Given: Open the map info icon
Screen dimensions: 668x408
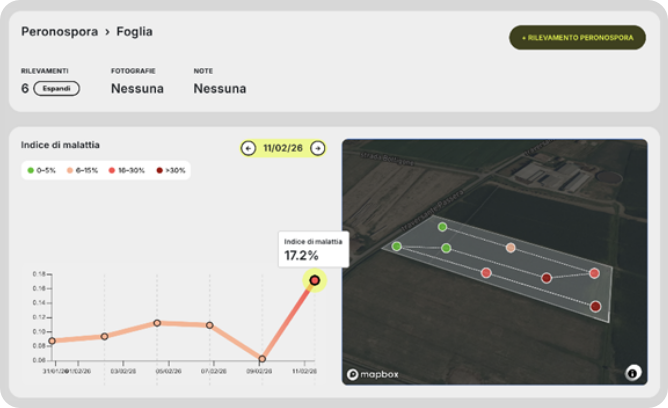Looking at the screenshot, I should click(632, 373).
